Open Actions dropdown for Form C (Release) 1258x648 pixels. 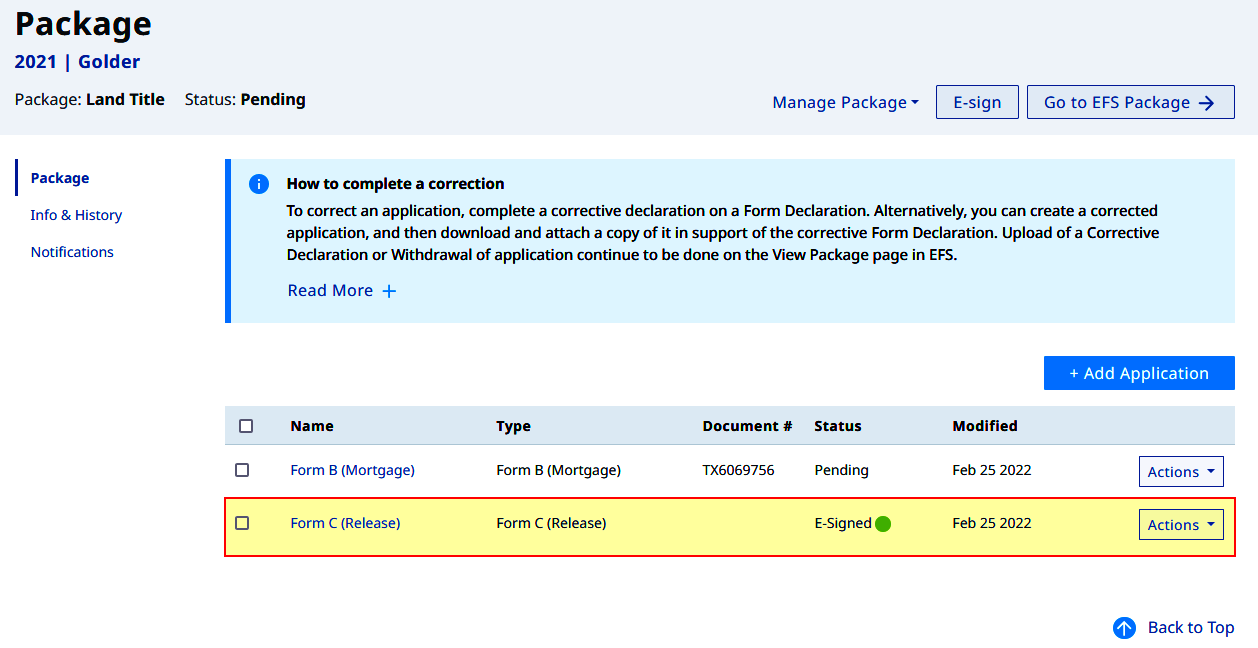click(x=1181, y=525)
